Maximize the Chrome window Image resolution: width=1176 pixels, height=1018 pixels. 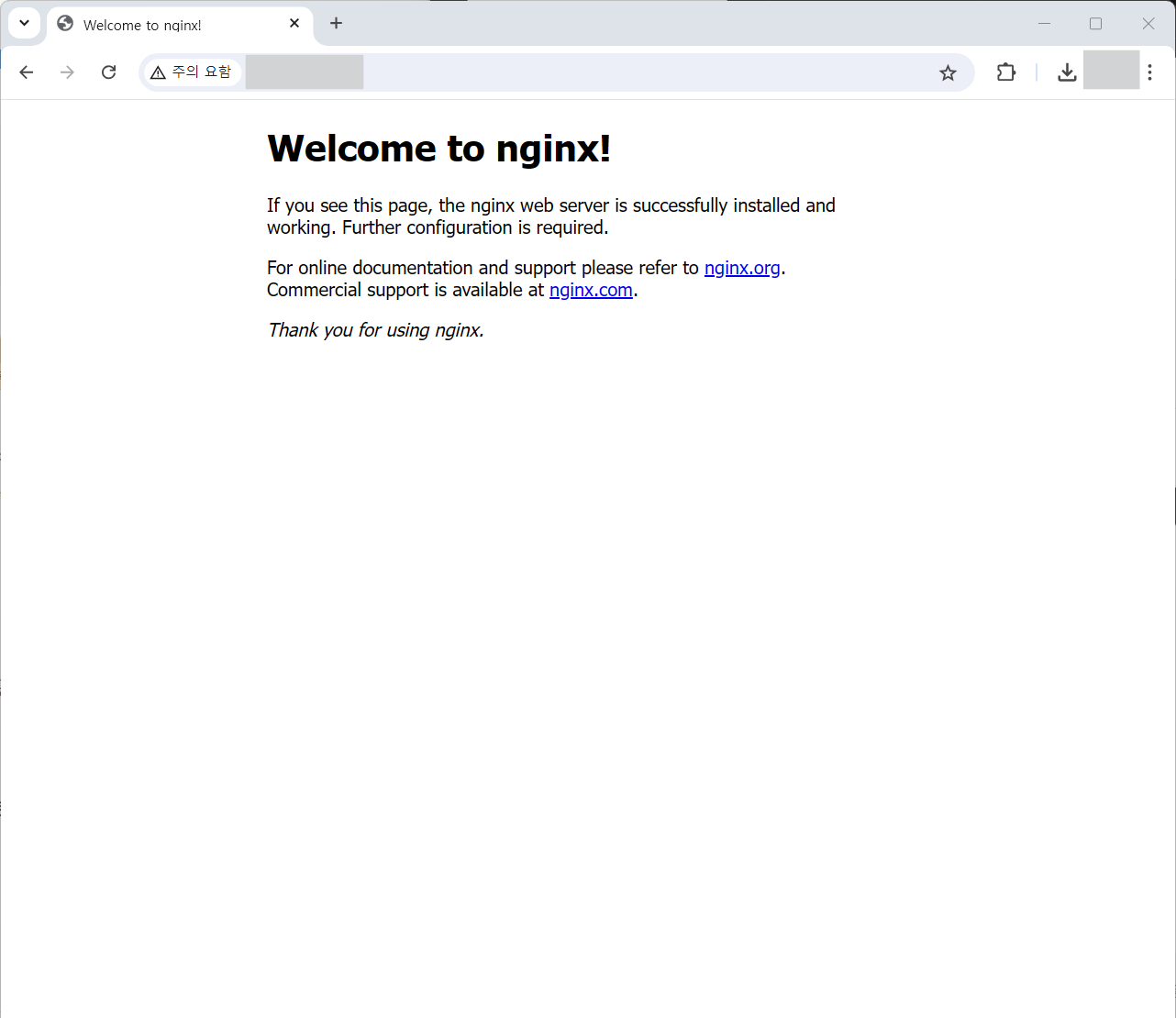pyautogui.click(x=1095, y=24)
